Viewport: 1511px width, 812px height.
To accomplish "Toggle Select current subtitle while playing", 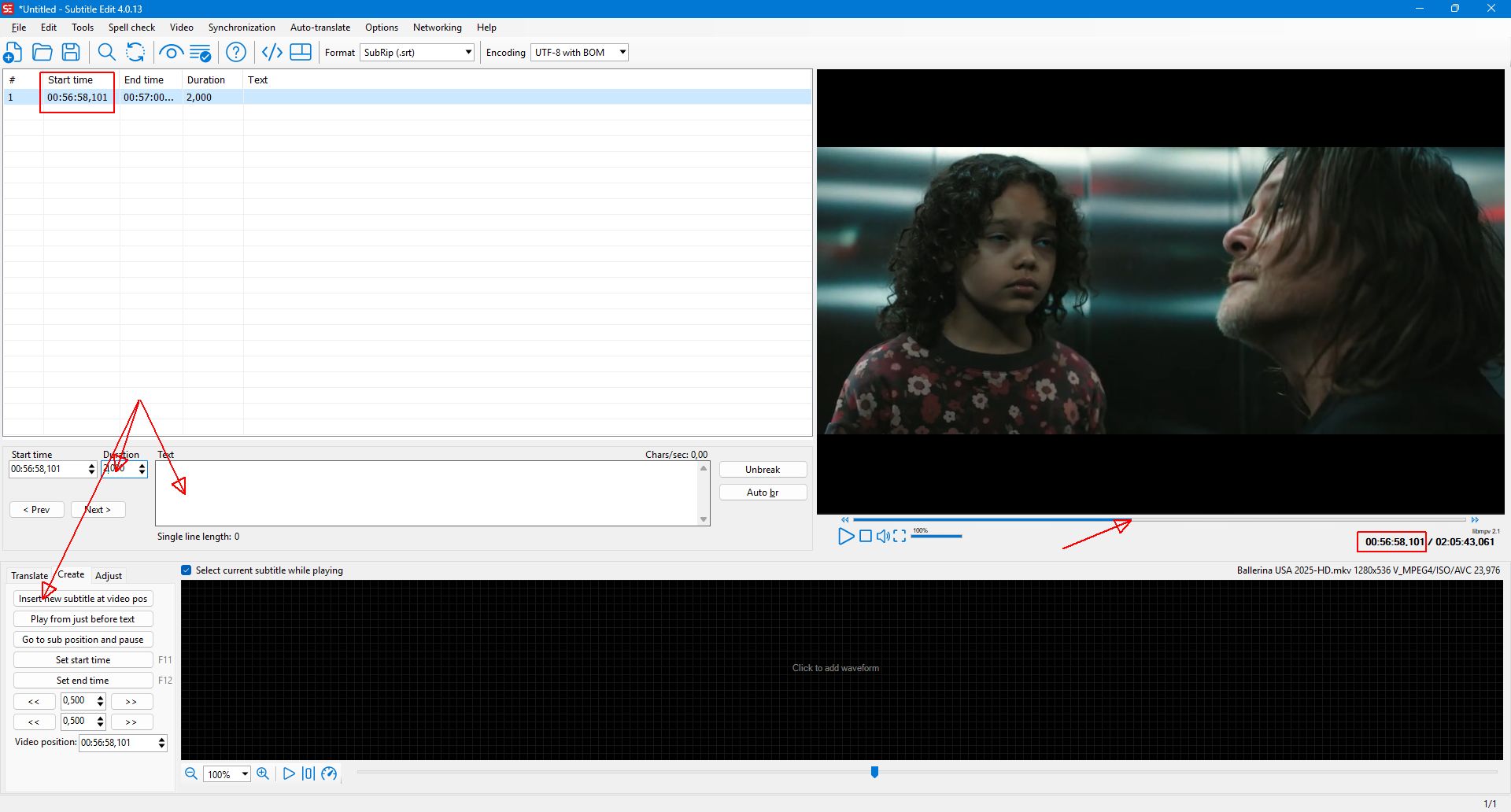I will point(187,570).
